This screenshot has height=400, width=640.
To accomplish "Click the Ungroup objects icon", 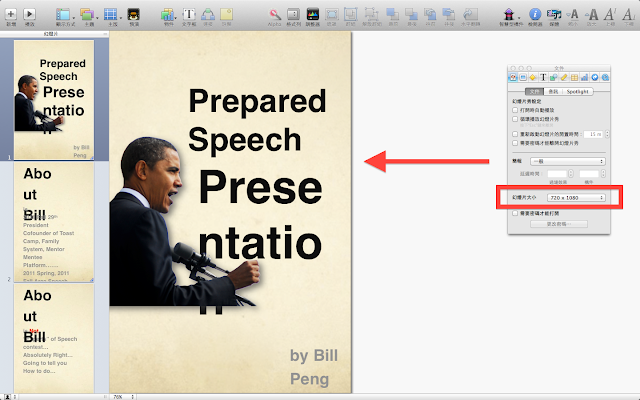I will point(371,15).
